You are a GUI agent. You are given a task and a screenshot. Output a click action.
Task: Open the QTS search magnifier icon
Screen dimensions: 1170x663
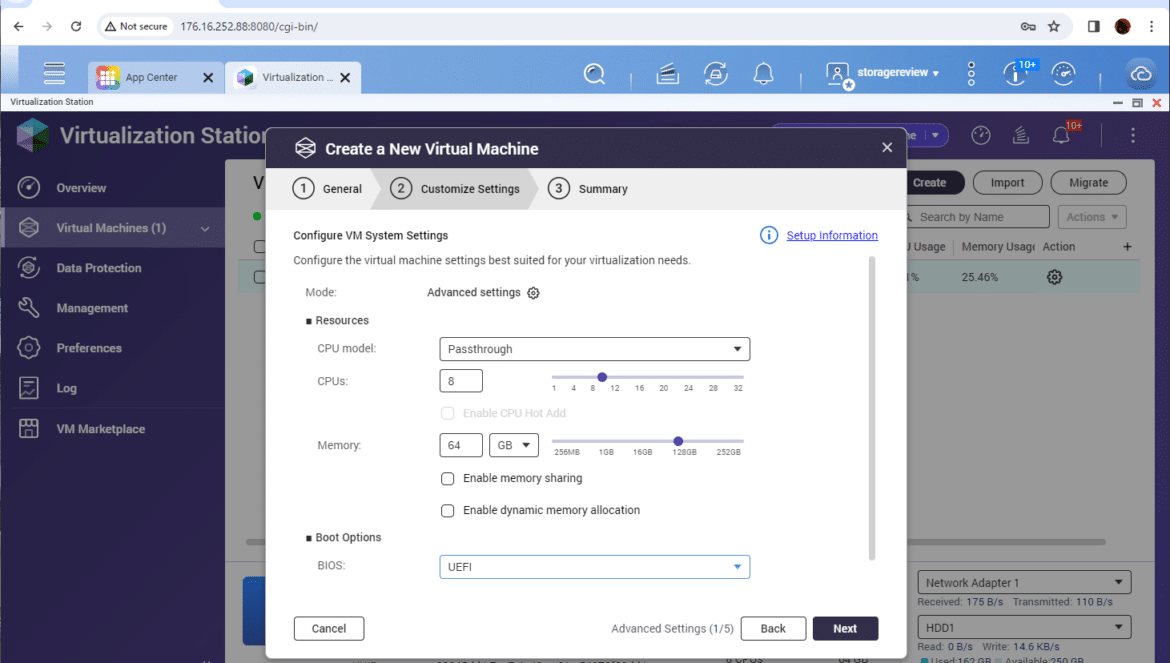594,73
